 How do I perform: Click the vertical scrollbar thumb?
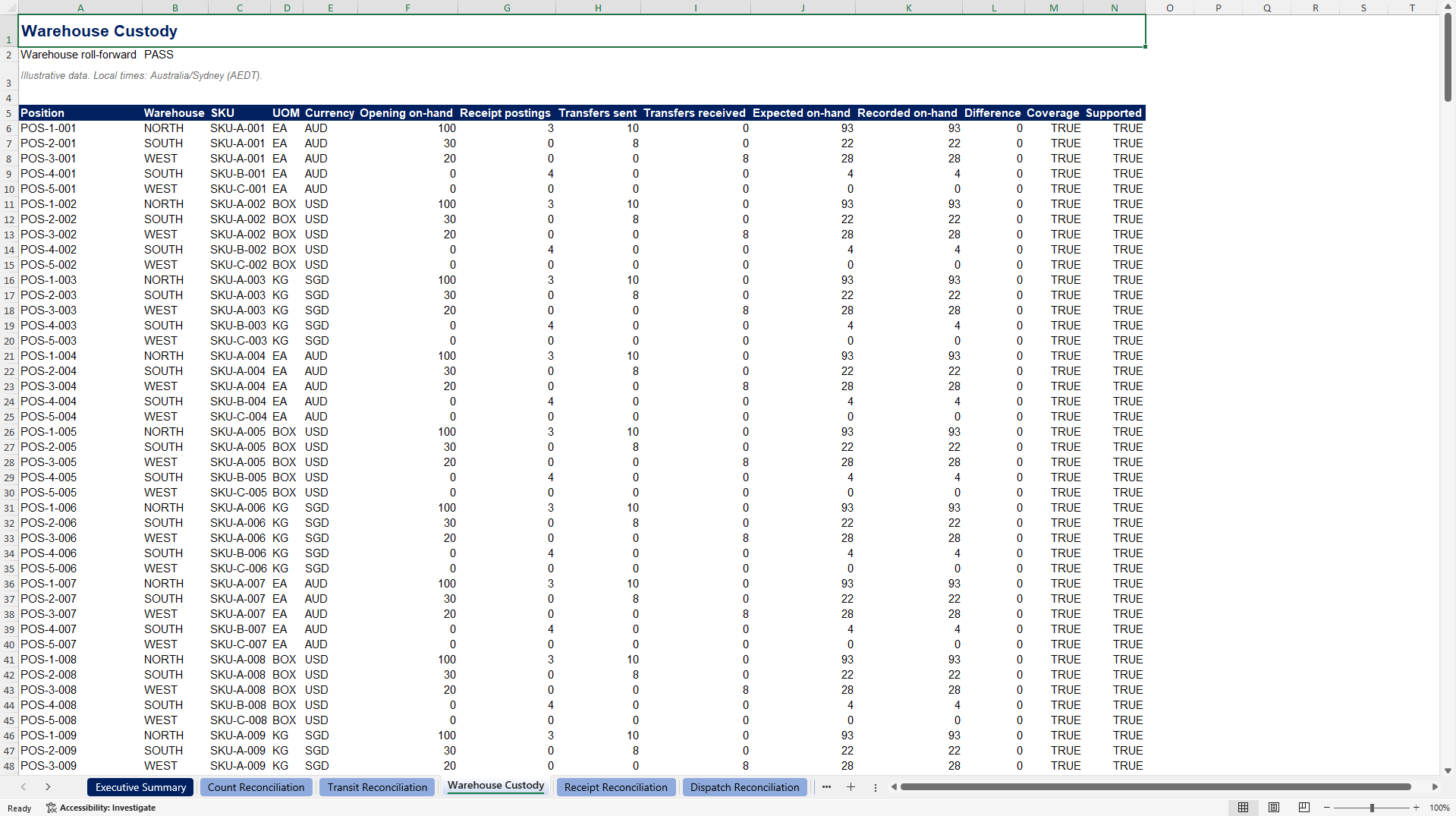tap(1448, 57)
